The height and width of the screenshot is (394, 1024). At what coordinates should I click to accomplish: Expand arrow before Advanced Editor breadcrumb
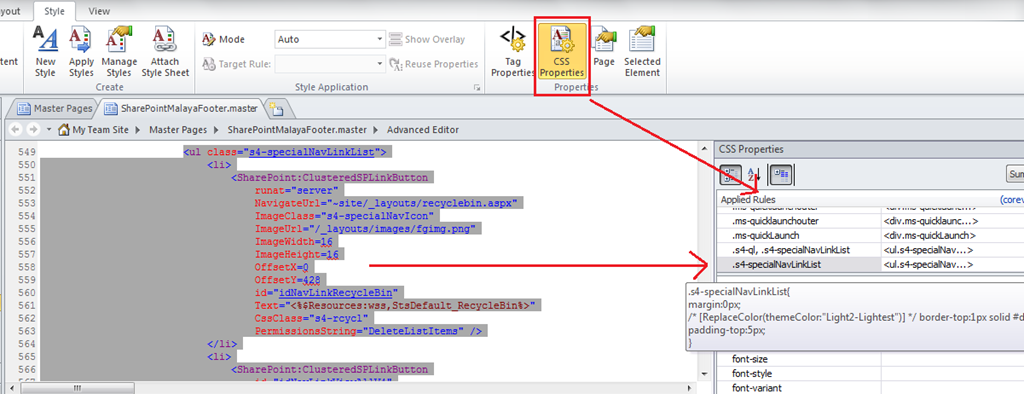[376, 129]
